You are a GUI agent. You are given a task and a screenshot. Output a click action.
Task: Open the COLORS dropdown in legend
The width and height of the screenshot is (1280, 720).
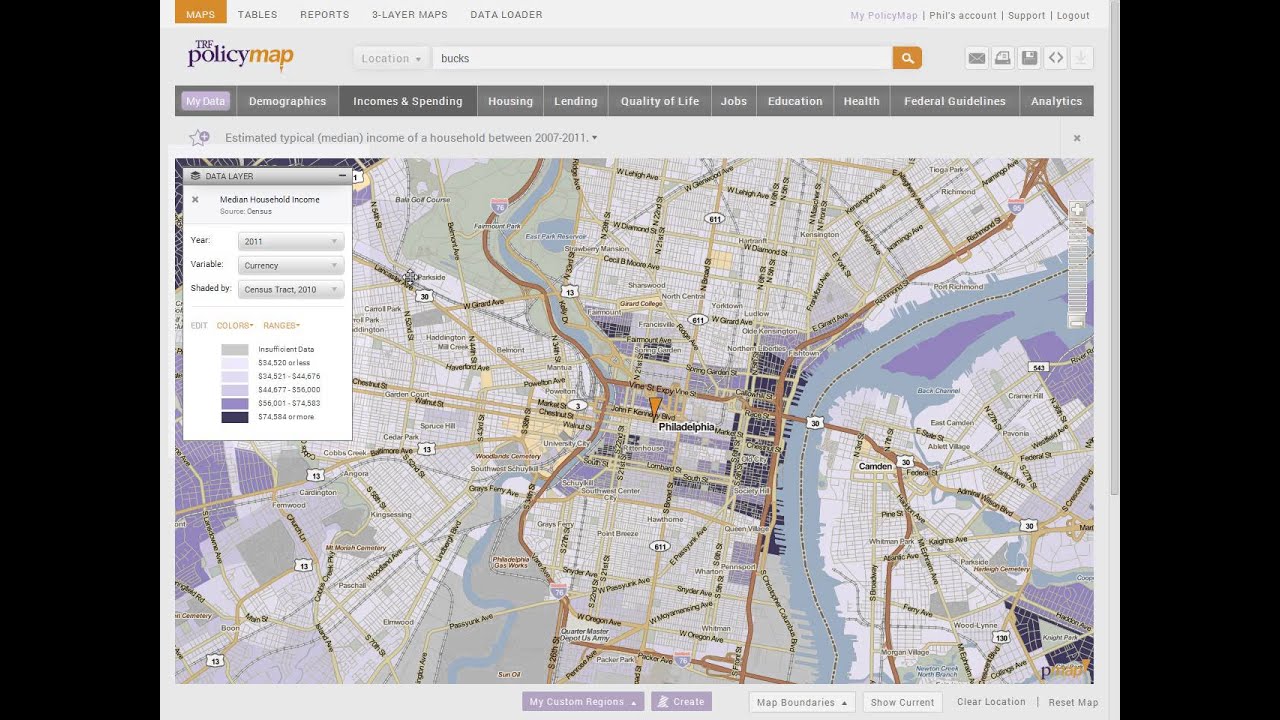235,325
